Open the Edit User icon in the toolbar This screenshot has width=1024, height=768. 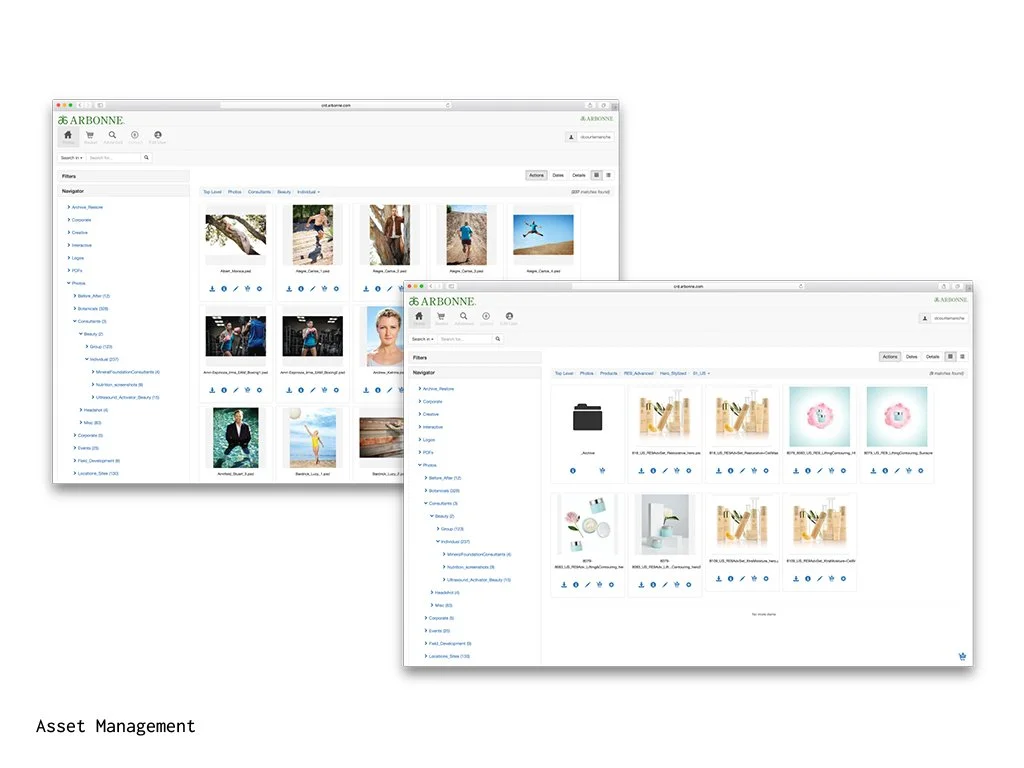(x=509, y=316)
